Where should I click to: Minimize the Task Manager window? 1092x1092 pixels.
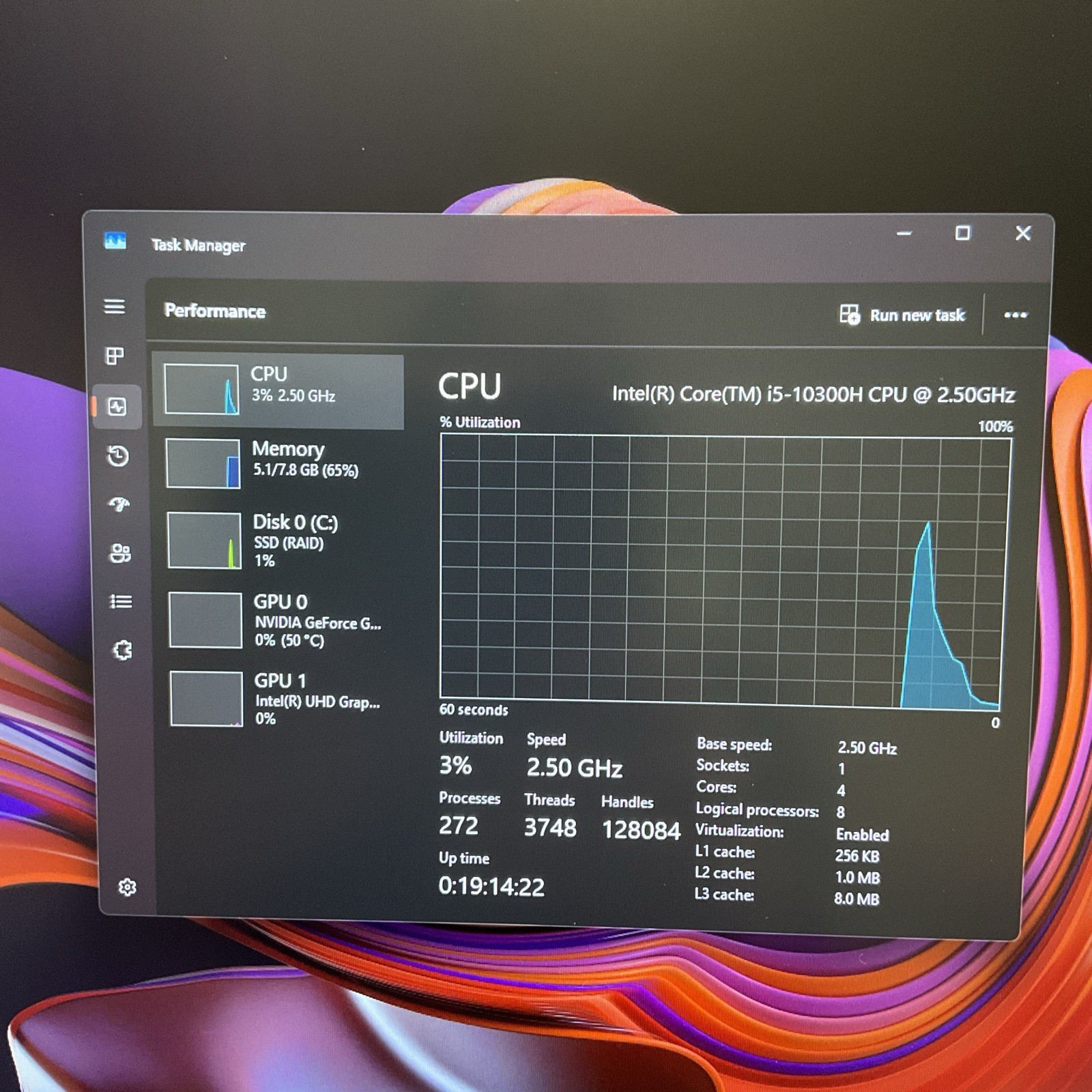[904, 233]
